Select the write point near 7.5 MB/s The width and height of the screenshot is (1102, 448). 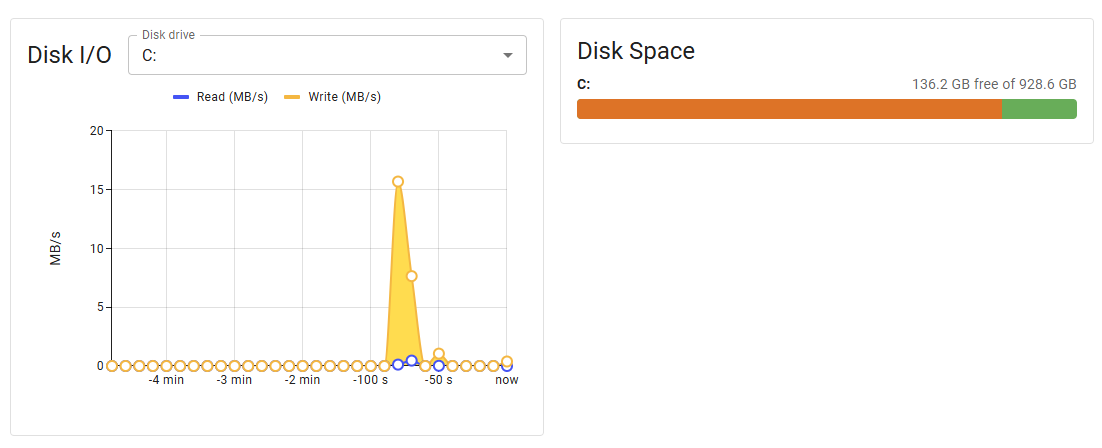[411, 276]
